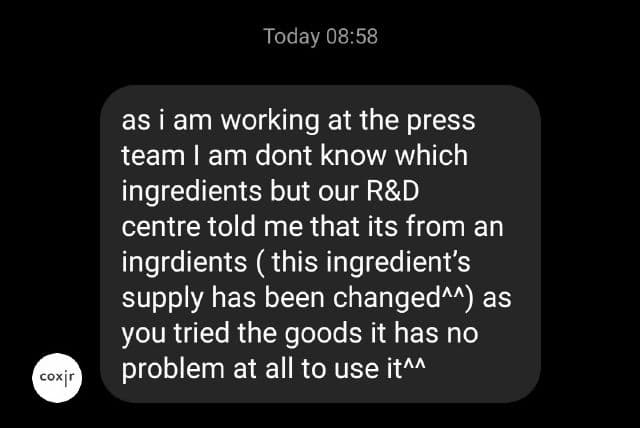Viewport: 640px width, 428px height.
Task: Click the 'R&D' text in the message
Action: 393,191
